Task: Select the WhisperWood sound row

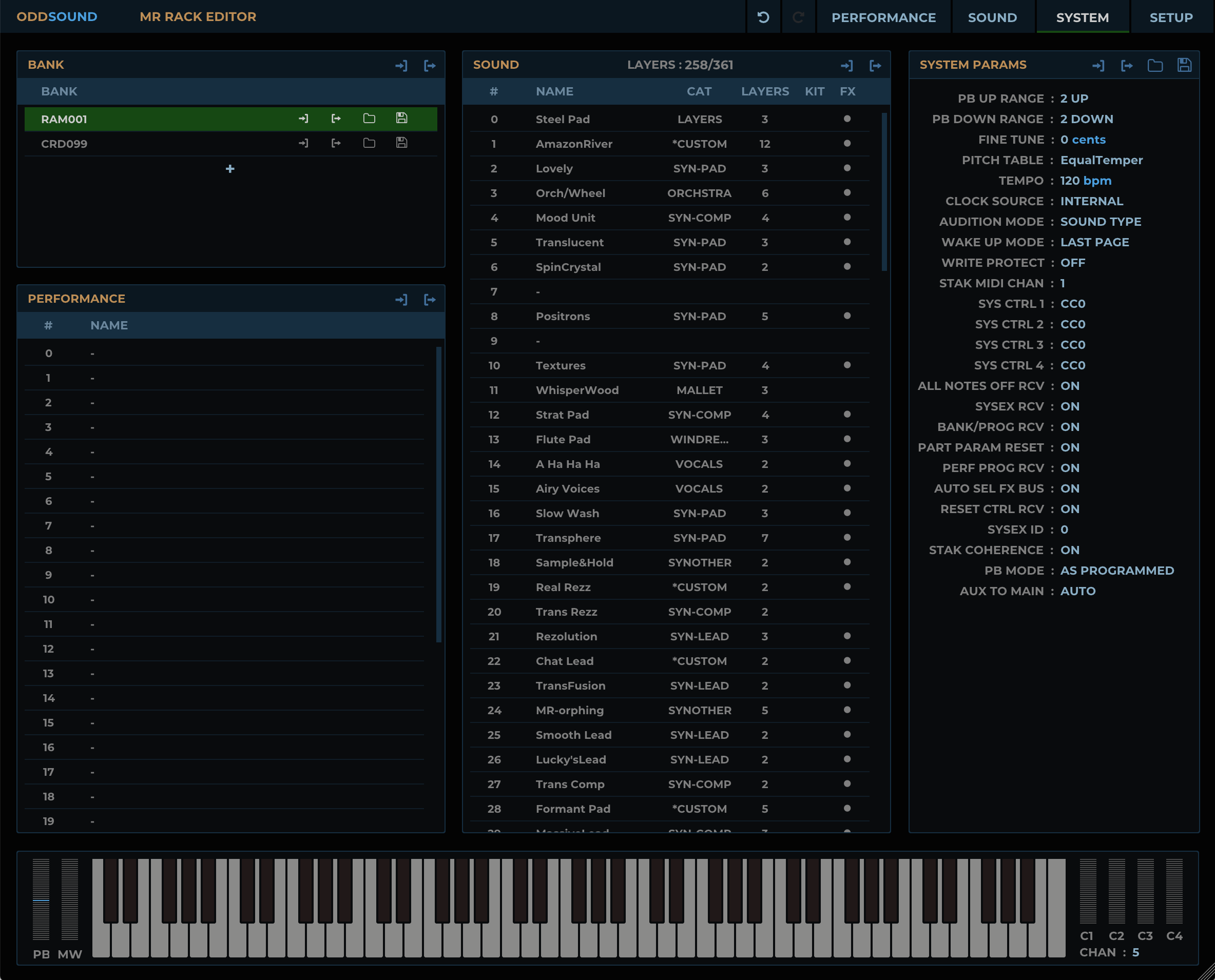Action: [x=669, y=390]
